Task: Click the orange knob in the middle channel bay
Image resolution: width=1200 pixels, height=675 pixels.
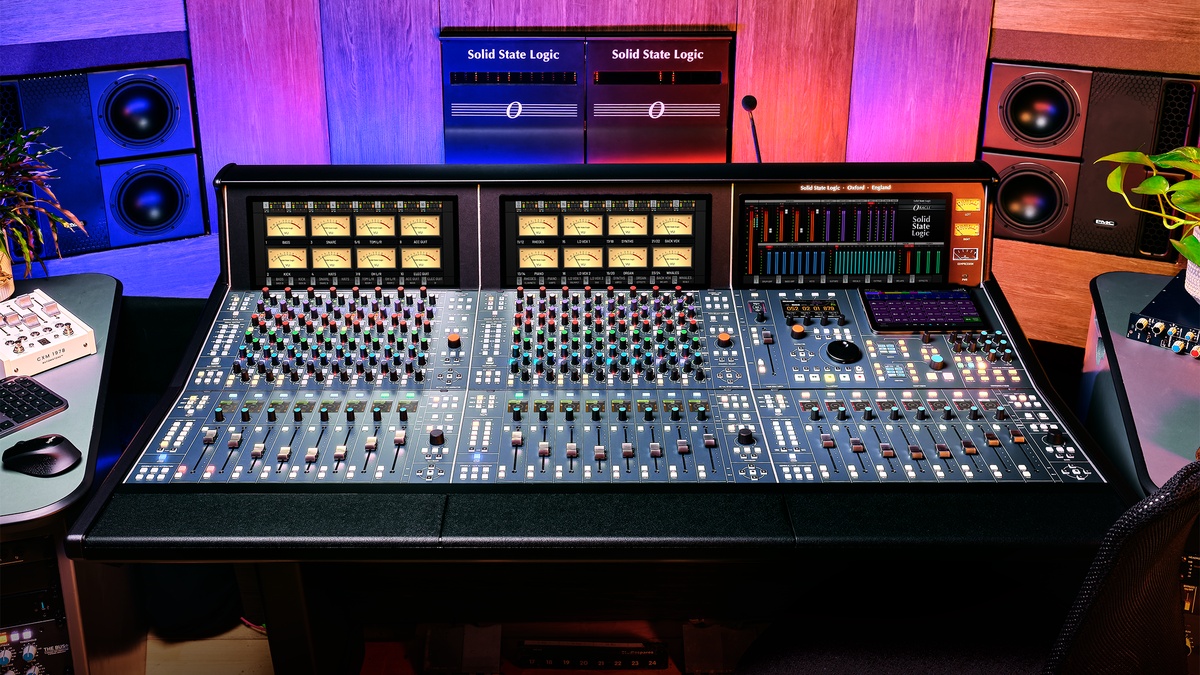Action: (724, 340)
